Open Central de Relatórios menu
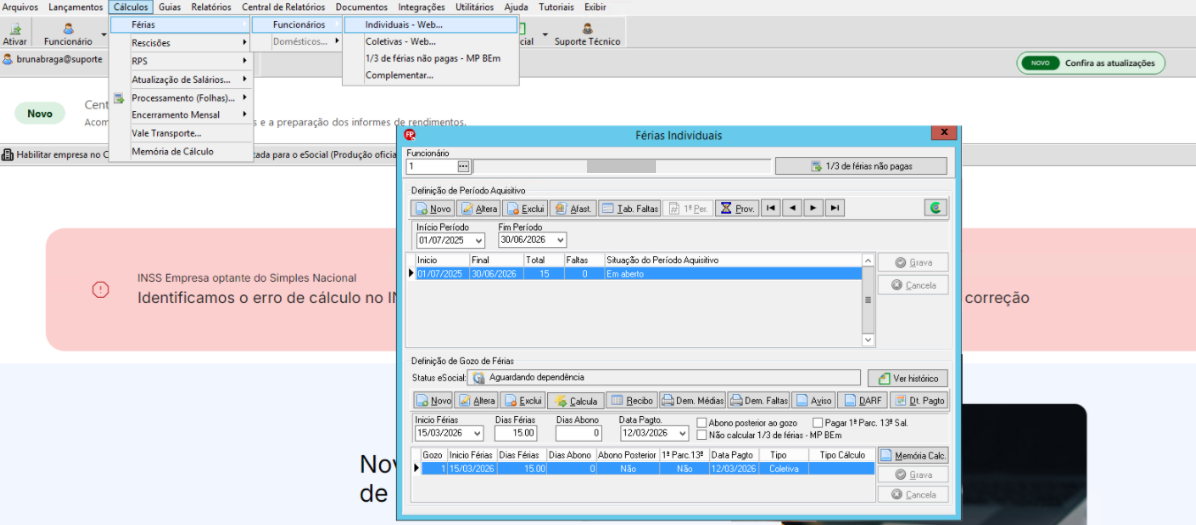 point(283,7)
